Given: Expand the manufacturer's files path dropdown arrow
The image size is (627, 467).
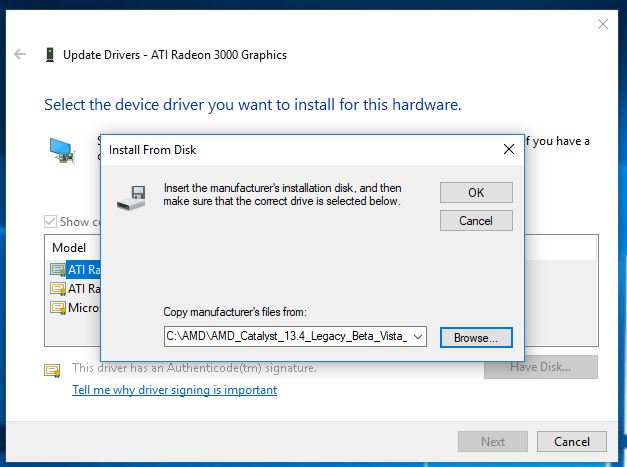Looking at the screenshot, I should point(417,337).
